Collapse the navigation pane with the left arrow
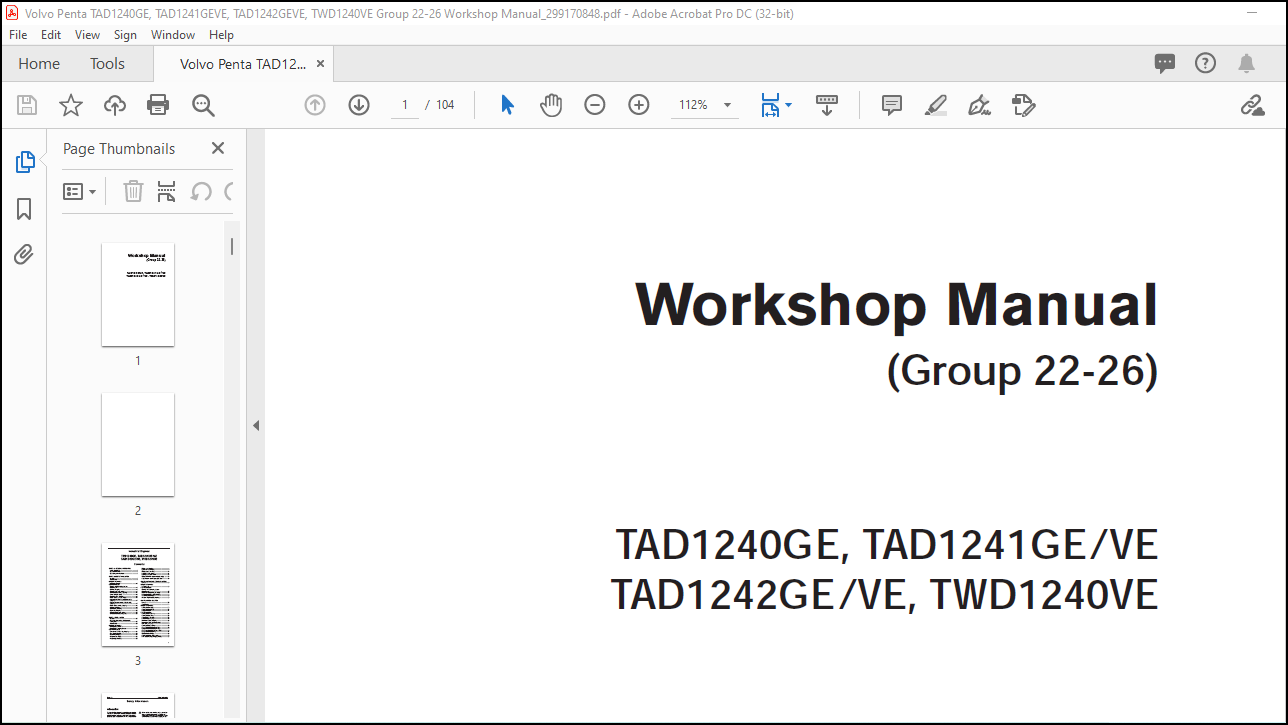 click(x=256, y=425)
